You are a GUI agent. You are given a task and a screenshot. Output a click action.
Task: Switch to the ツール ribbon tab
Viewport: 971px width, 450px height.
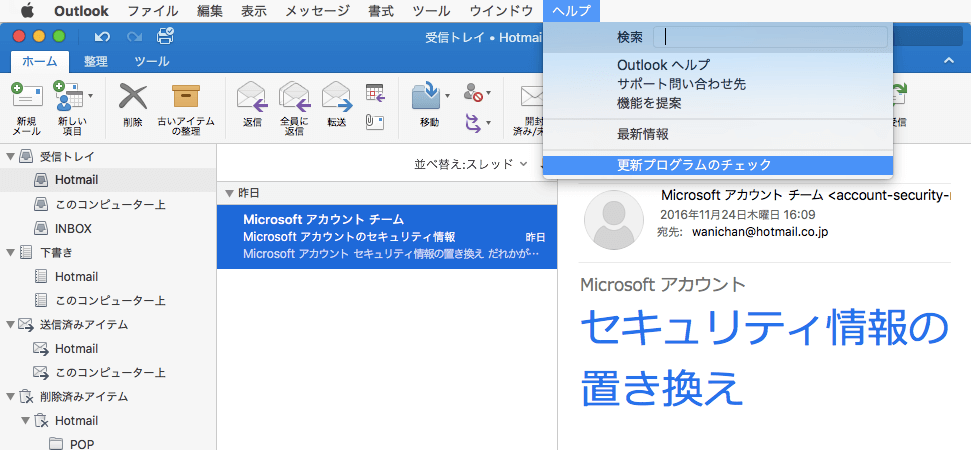[152, 61]
